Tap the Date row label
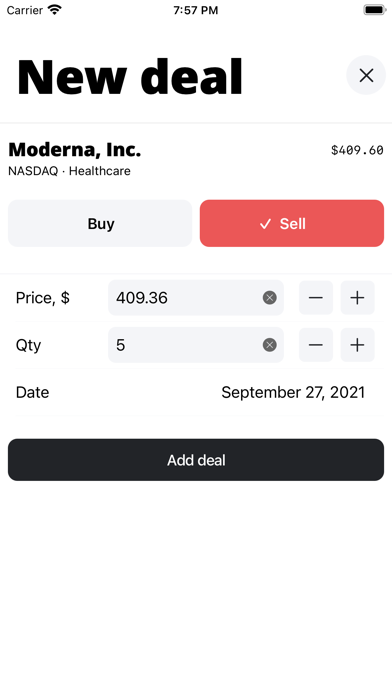The height and width of the screenshot is (696, 392). (x=32, y=392)
